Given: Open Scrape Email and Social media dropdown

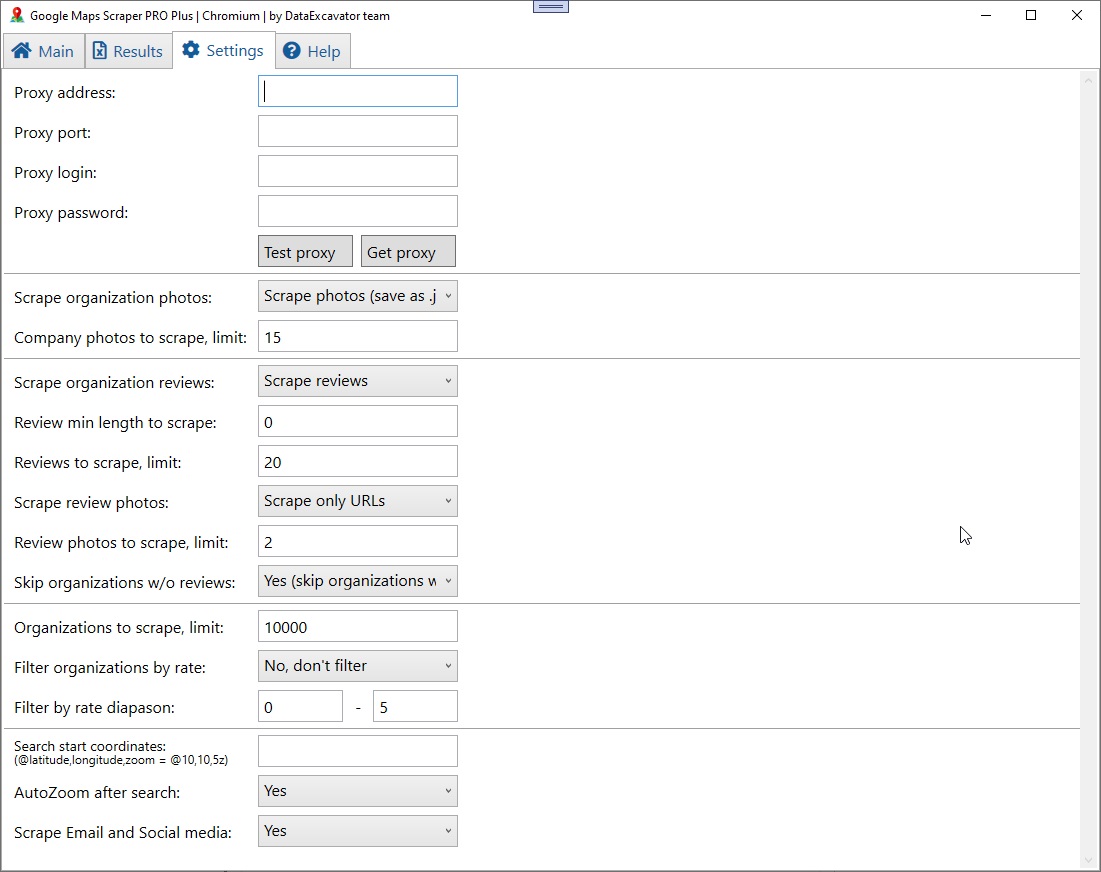Looking at the screenshot, I should (x=357, y=831).
